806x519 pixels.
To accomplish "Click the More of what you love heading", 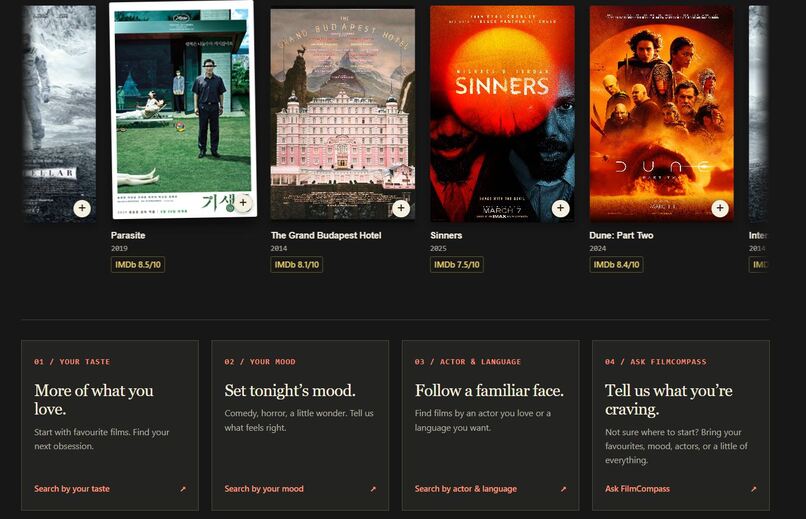I will (x=94, y=400).
